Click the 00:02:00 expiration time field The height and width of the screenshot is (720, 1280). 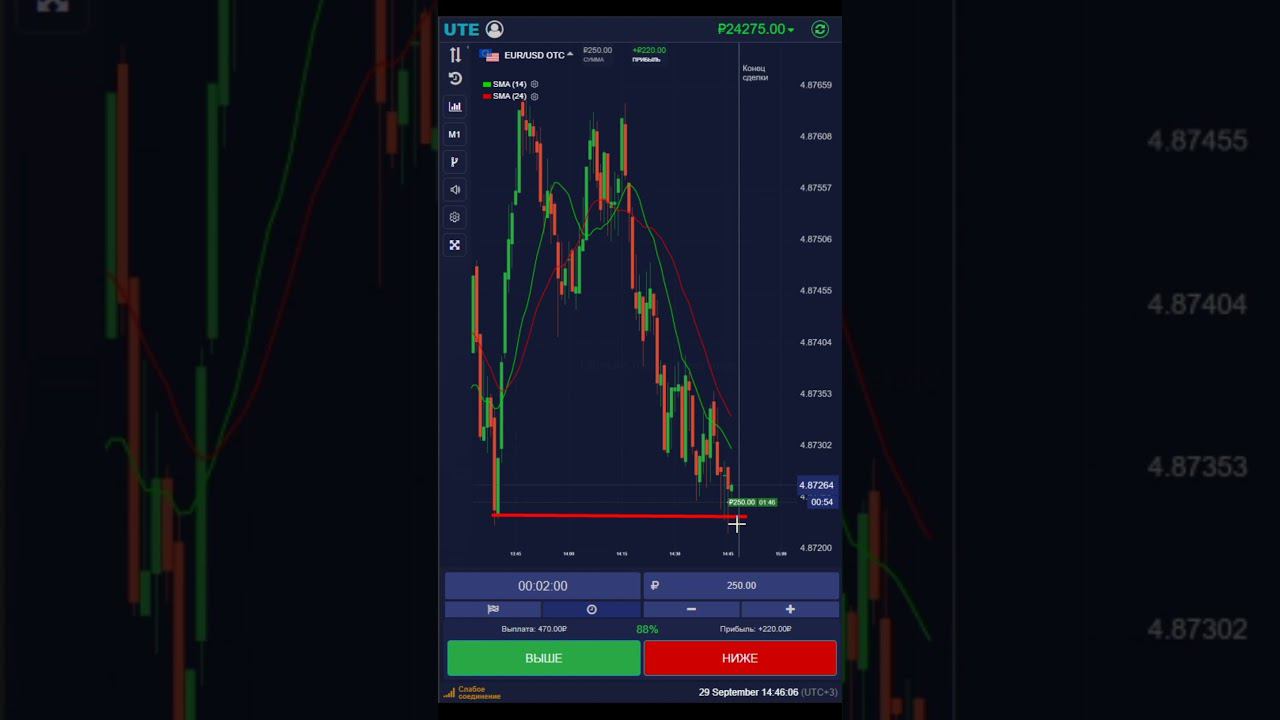[x=542, y=586]
